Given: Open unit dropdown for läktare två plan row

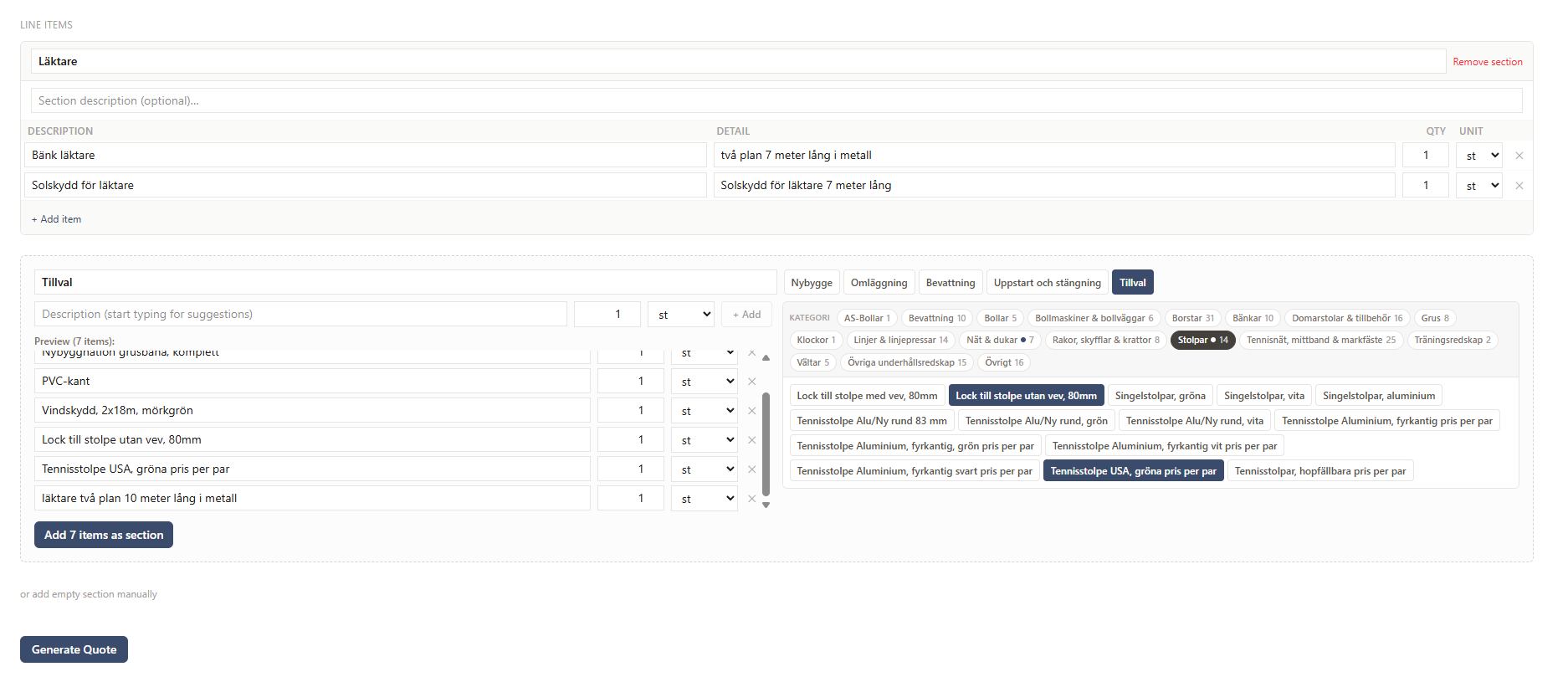Looking at the screenshot, I should pyautogui.click(x=705, y=499).
